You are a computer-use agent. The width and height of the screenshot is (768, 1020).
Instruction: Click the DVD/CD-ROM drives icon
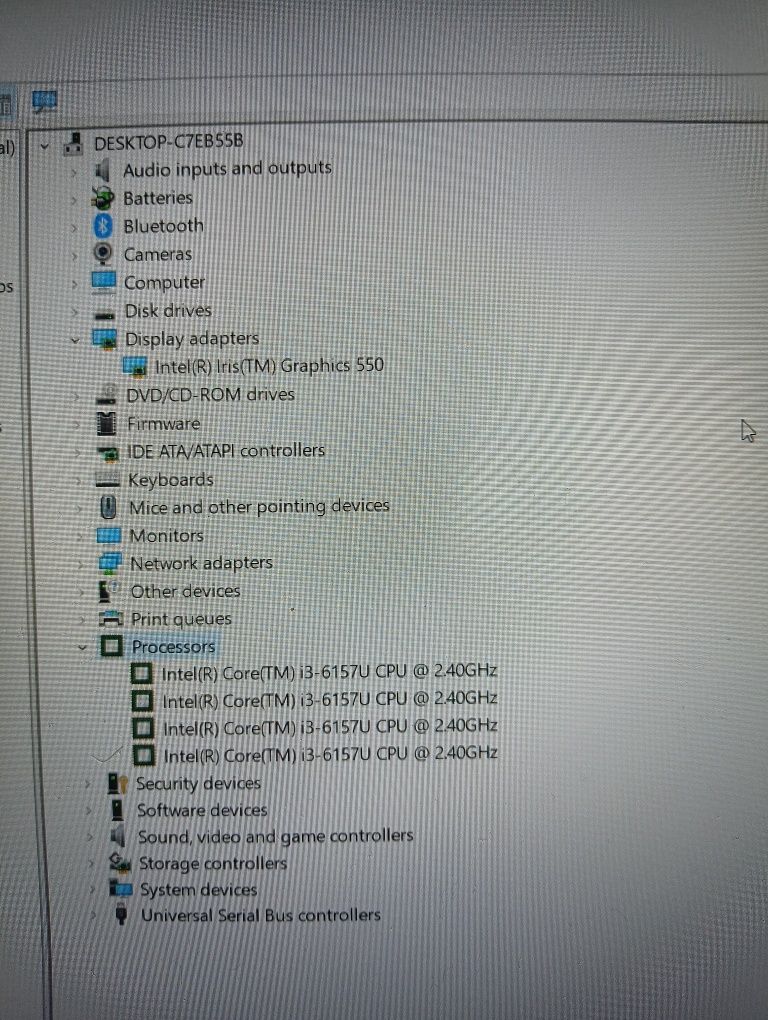tap(105, 395)
